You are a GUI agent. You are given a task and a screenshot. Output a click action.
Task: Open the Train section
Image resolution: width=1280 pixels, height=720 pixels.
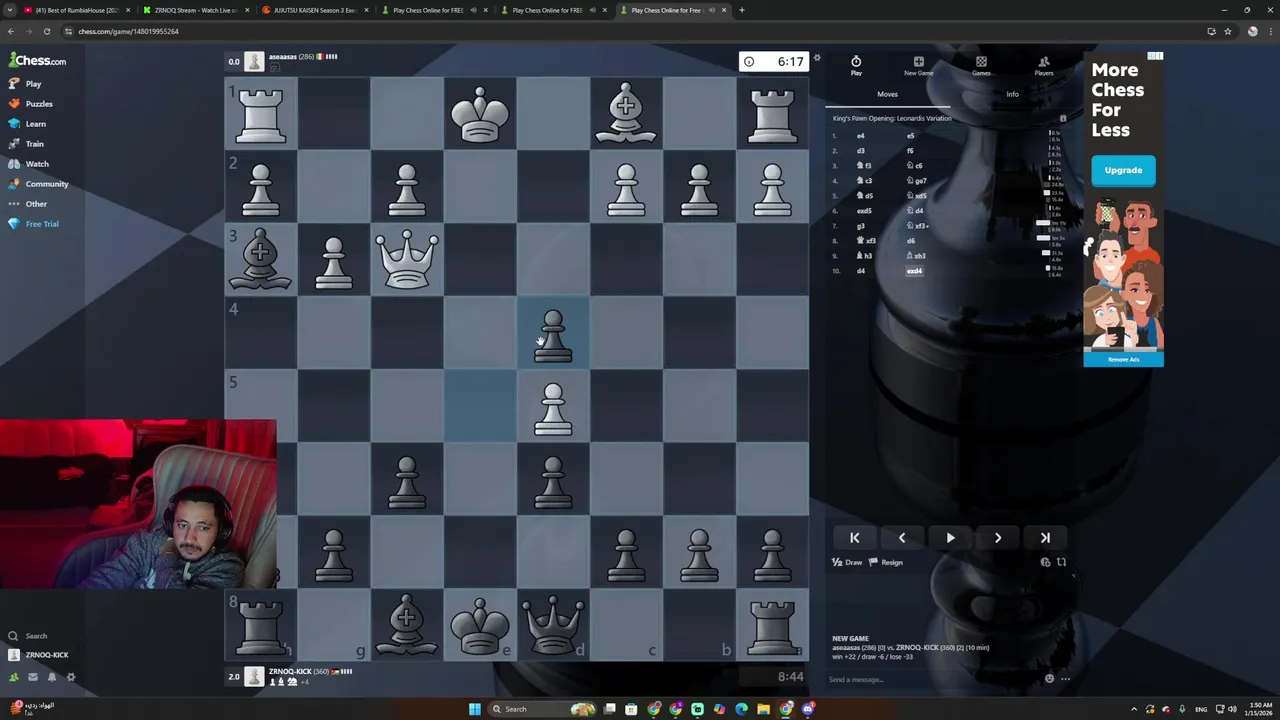coord(26,144)
